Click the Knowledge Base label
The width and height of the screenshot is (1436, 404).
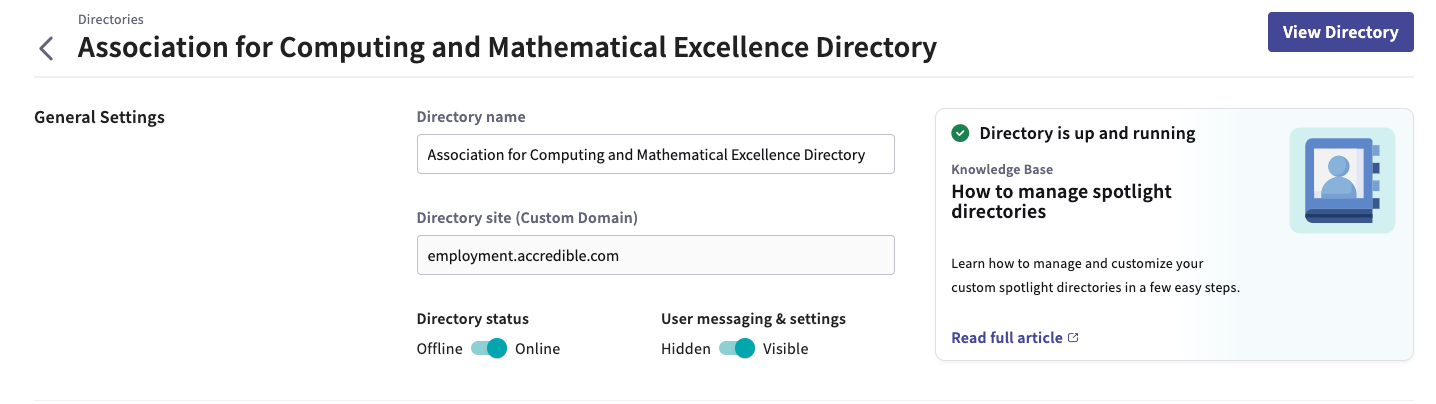point(1001,170)
